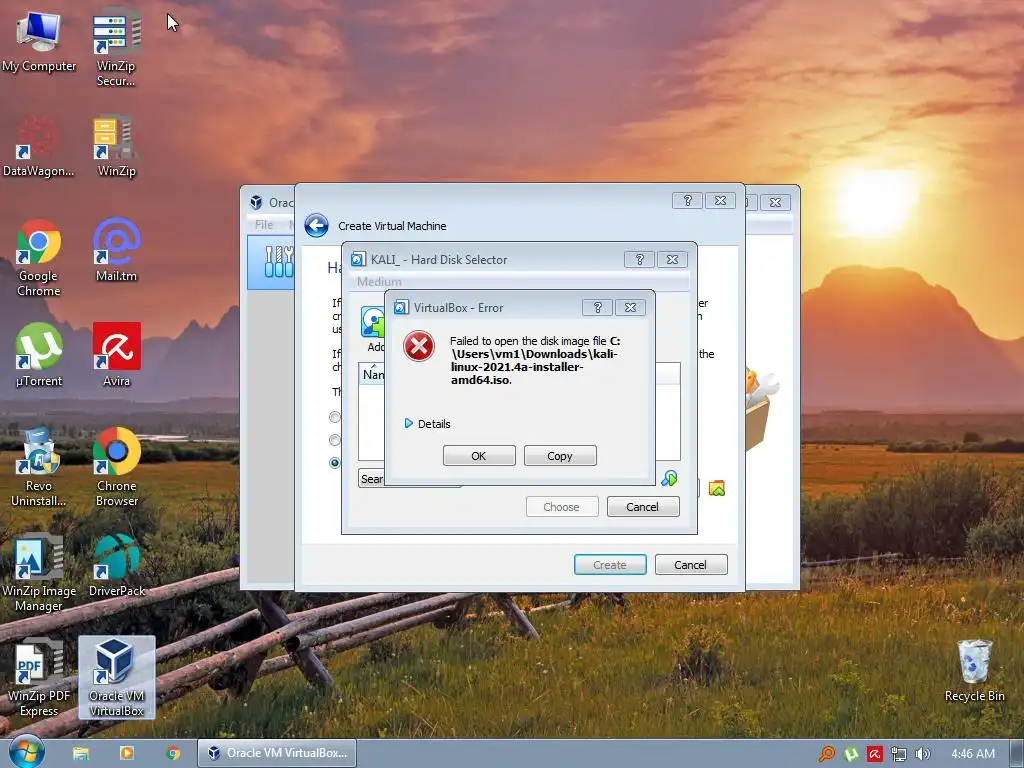Viewport: 1024px width, 768px height.
Task: Launch Google Chrome from the desktop
Action: [x=39, y=259]
